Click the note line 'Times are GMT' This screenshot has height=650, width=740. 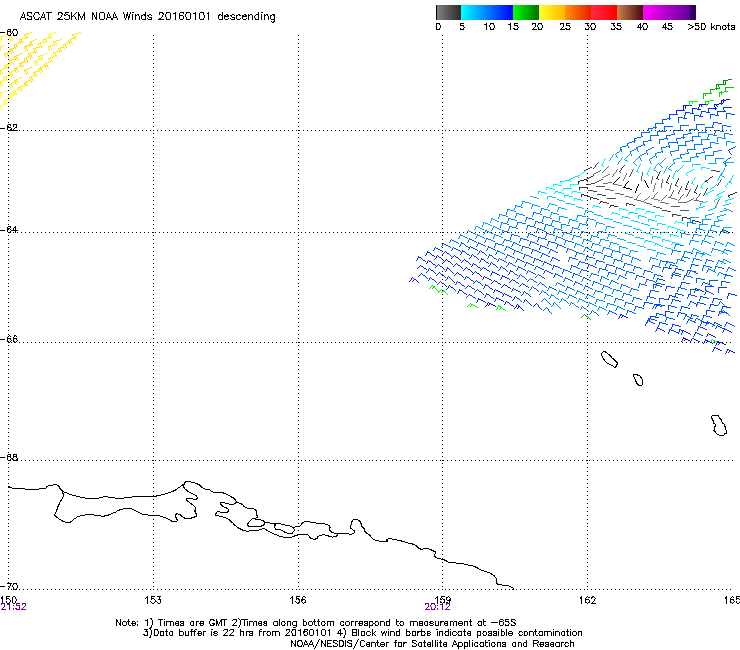pyautogui.click(x=194, y=623)
